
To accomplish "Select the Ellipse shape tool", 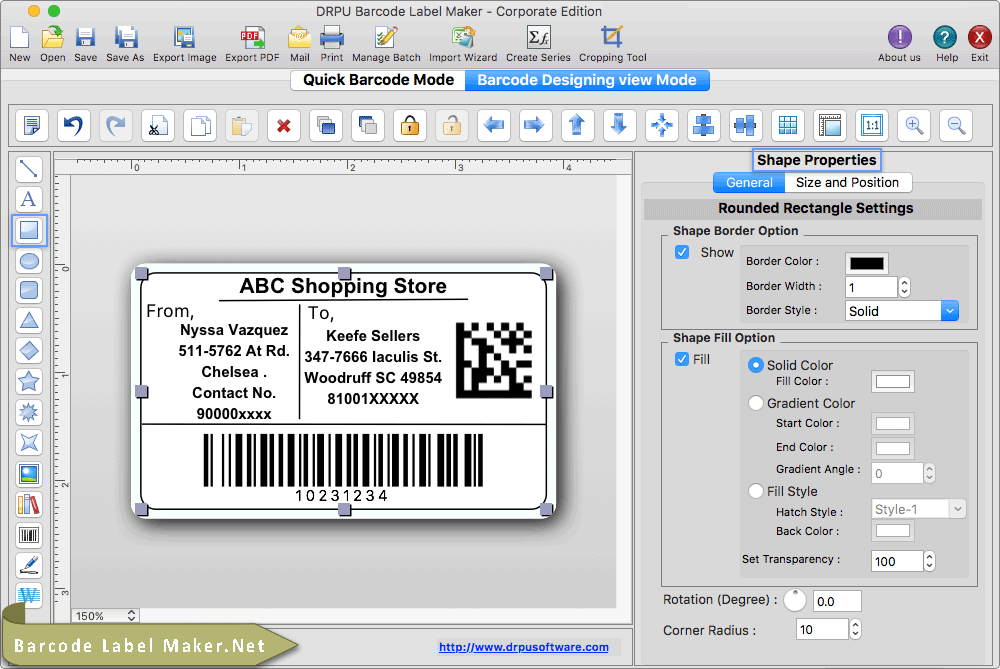I will pyautogui.click(x=29, y=261).
